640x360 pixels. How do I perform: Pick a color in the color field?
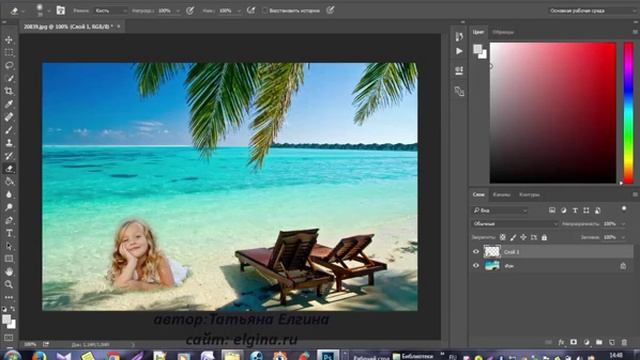click(553, 113)
